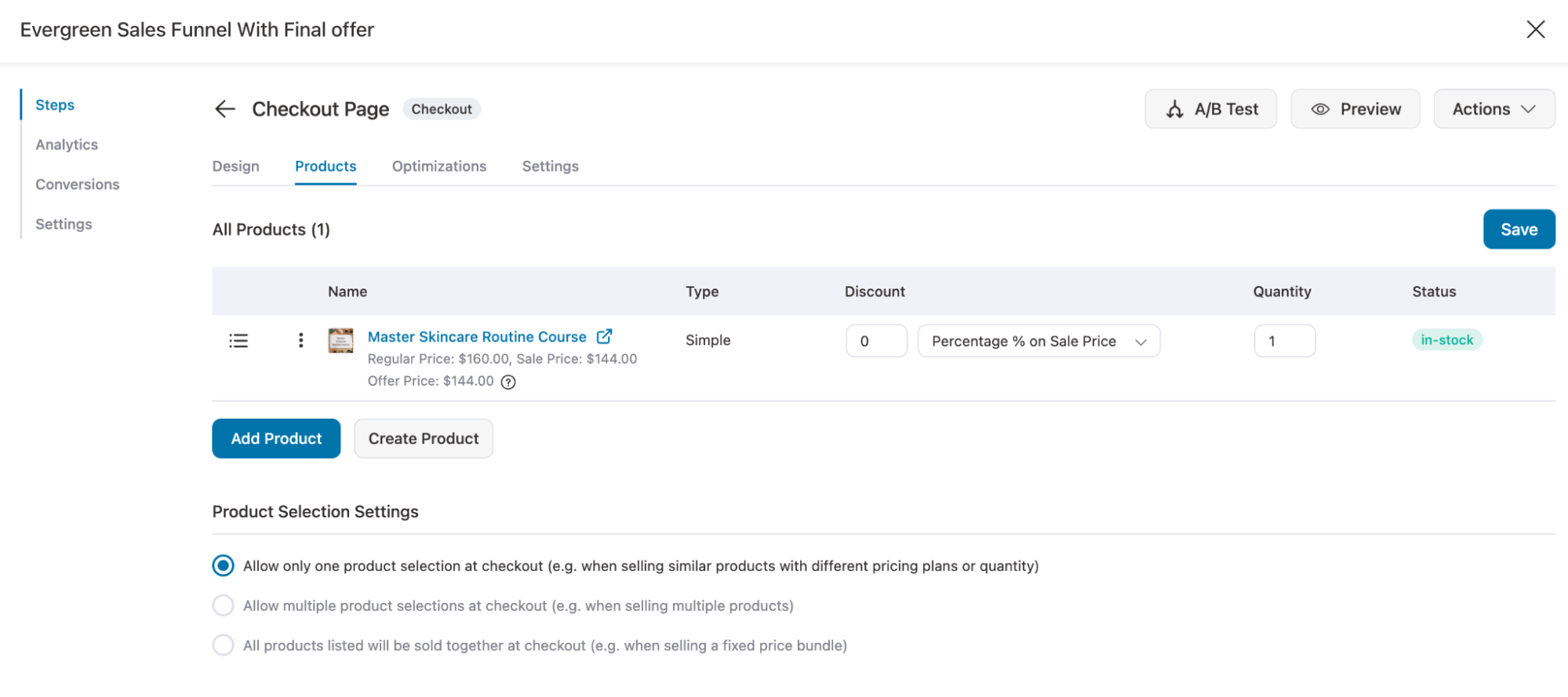Click the Type column header
1568x697 pixels.
point(702,292)
